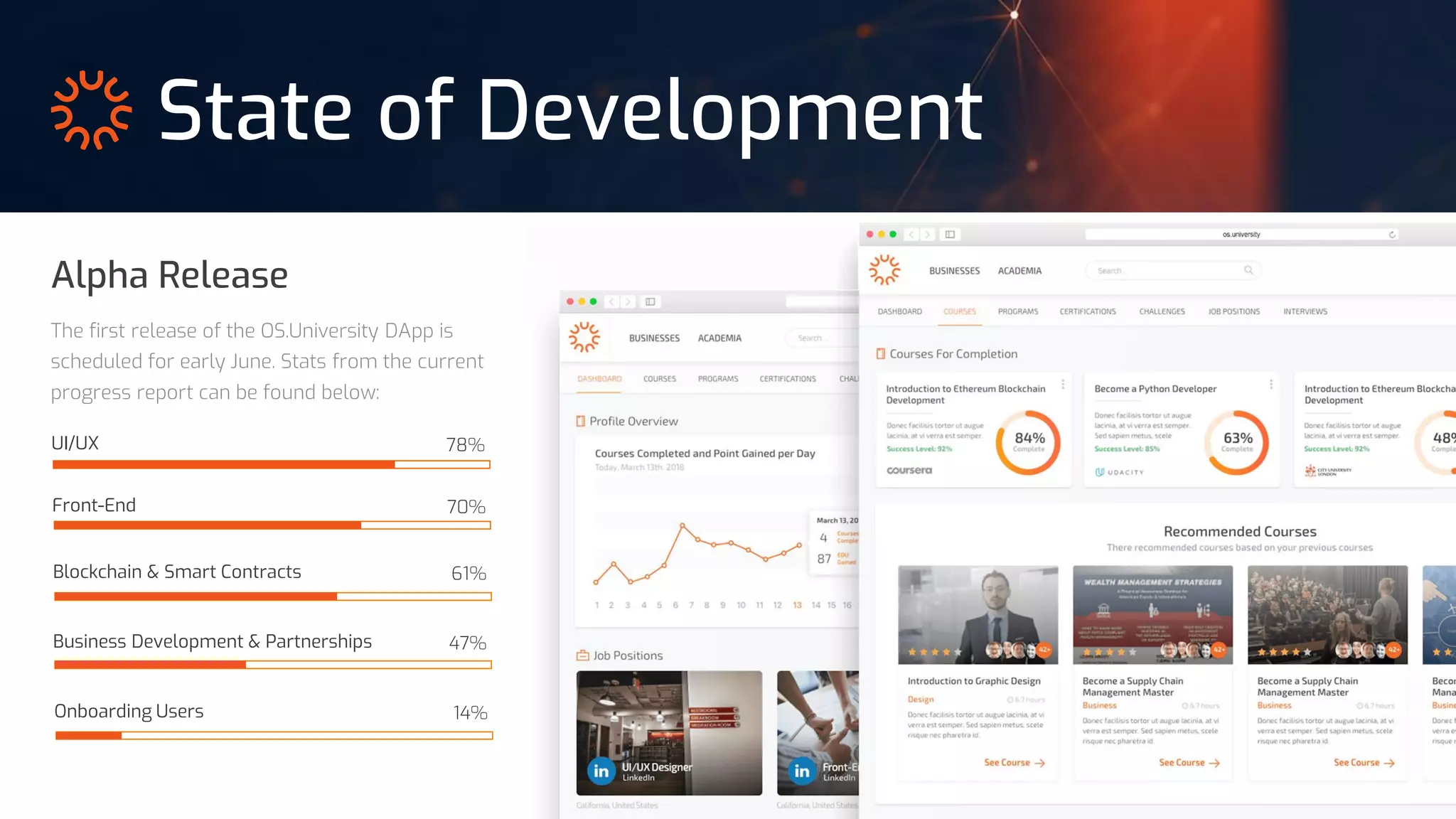This screenshot has height=819, width=1456.
Task: Click the 'Recommended Courses' heading
Action: 1240,531
